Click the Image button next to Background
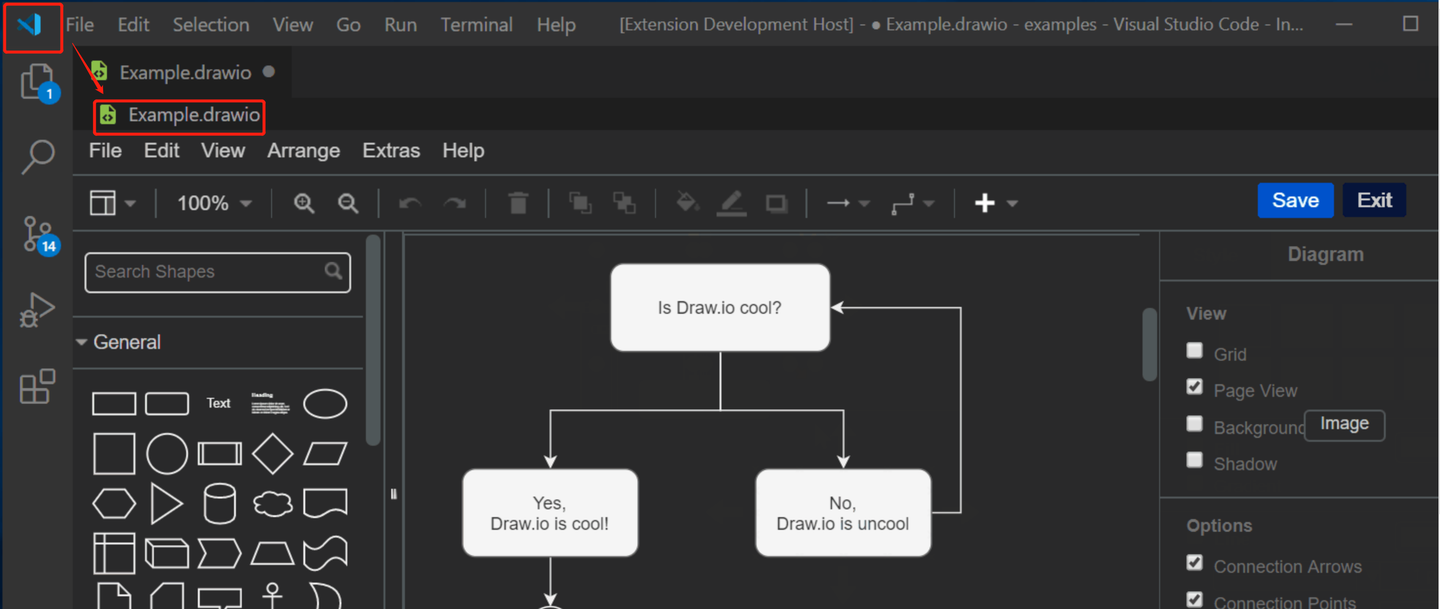The image size is (1440, 609). point(1343,425)
